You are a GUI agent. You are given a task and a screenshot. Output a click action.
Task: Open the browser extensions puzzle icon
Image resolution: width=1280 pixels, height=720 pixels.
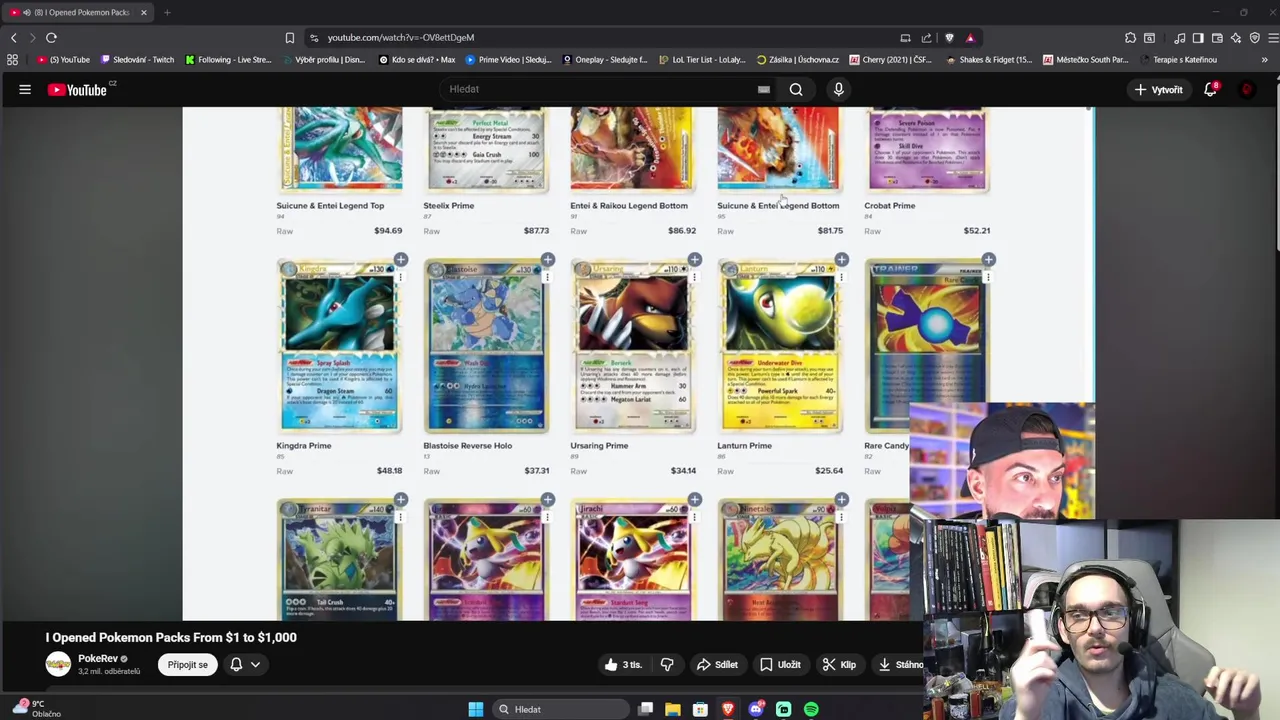[x=1130, y=38]
